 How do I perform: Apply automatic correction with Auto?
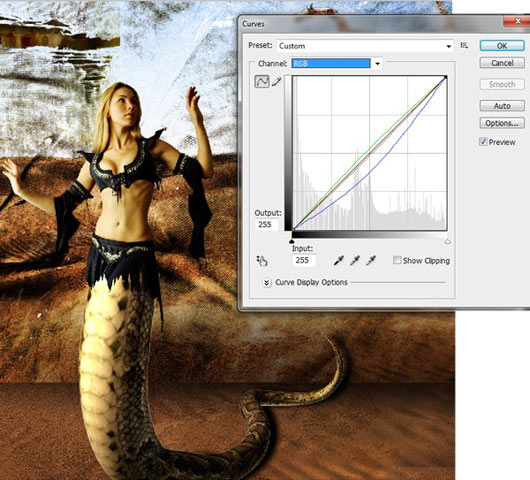(502, 106)
